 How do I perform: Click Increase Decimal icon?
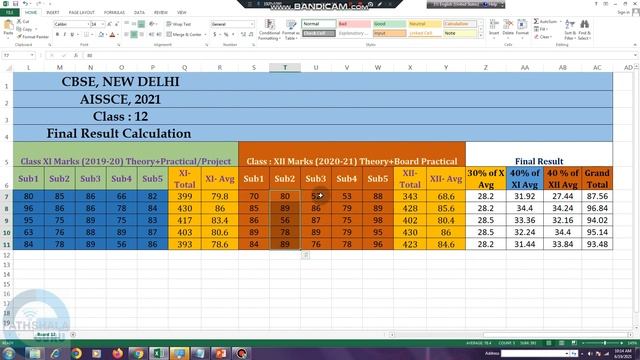tap(243, 35)
